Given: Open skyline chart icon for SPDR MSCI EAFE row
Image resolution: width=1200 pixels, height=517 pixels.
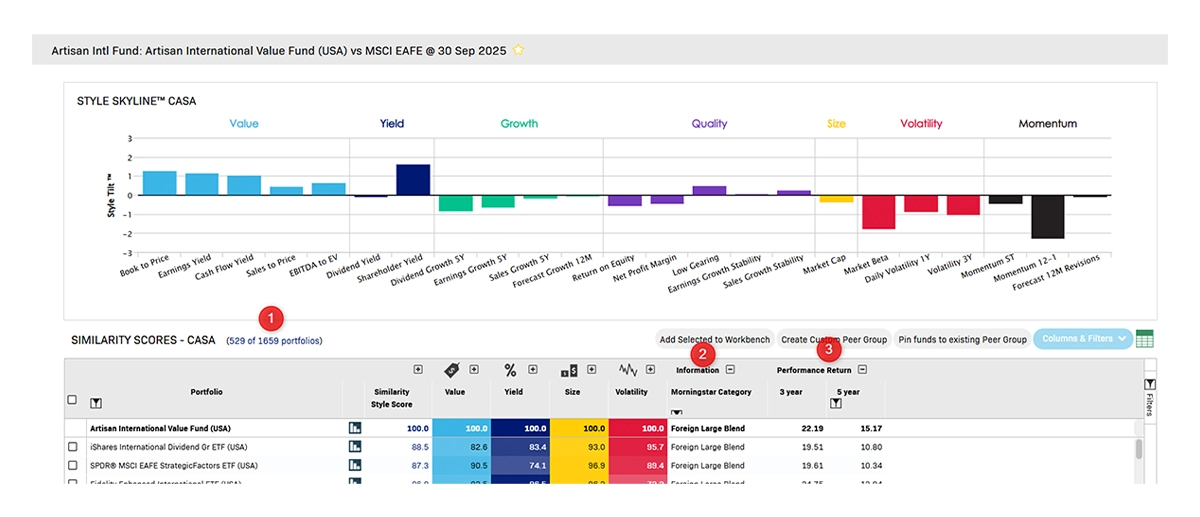Looking at the screenshot, I should click(354, 465).
